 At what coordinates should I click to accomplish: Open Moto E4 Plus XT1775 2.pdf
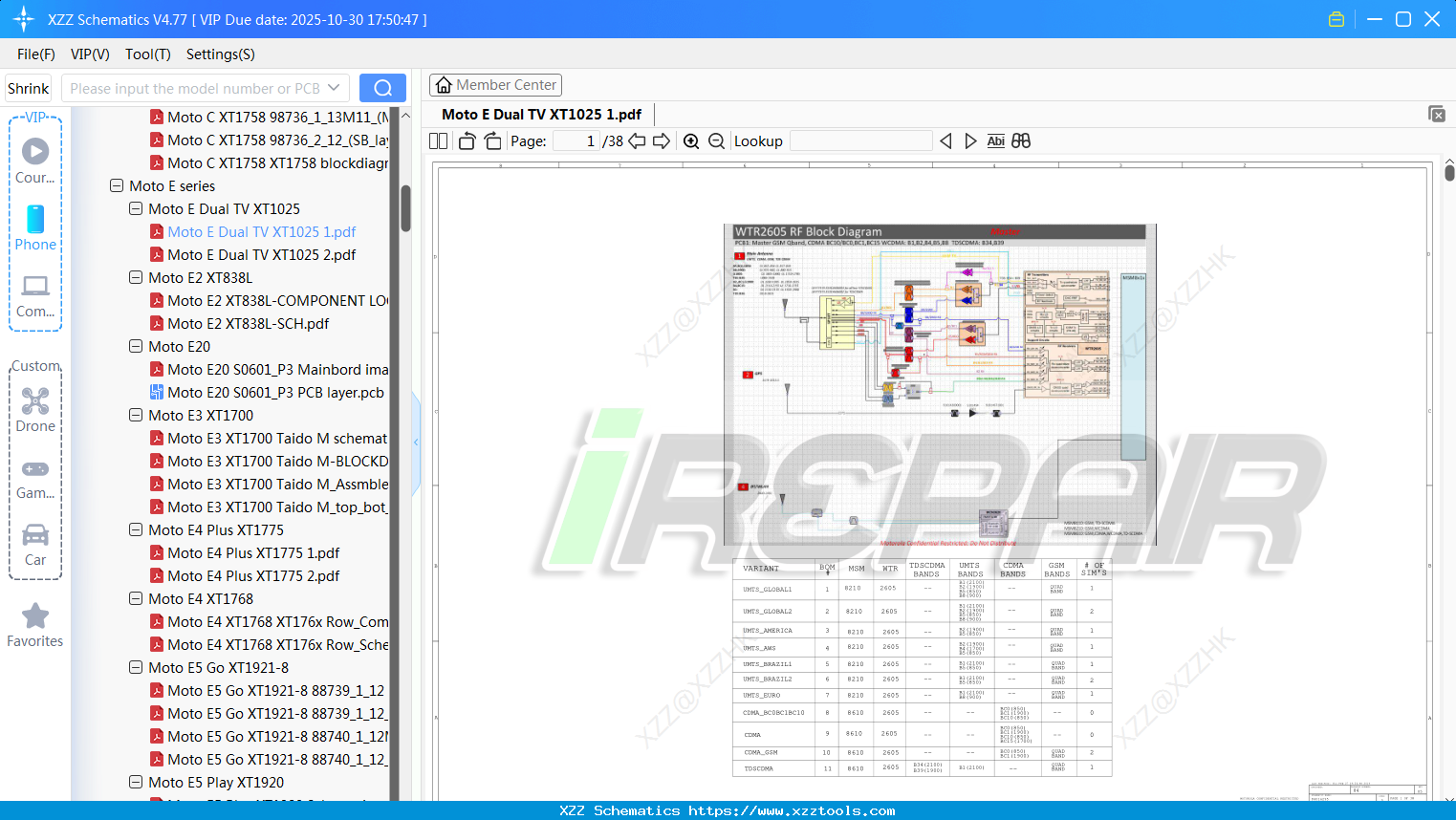click(253, 575)
